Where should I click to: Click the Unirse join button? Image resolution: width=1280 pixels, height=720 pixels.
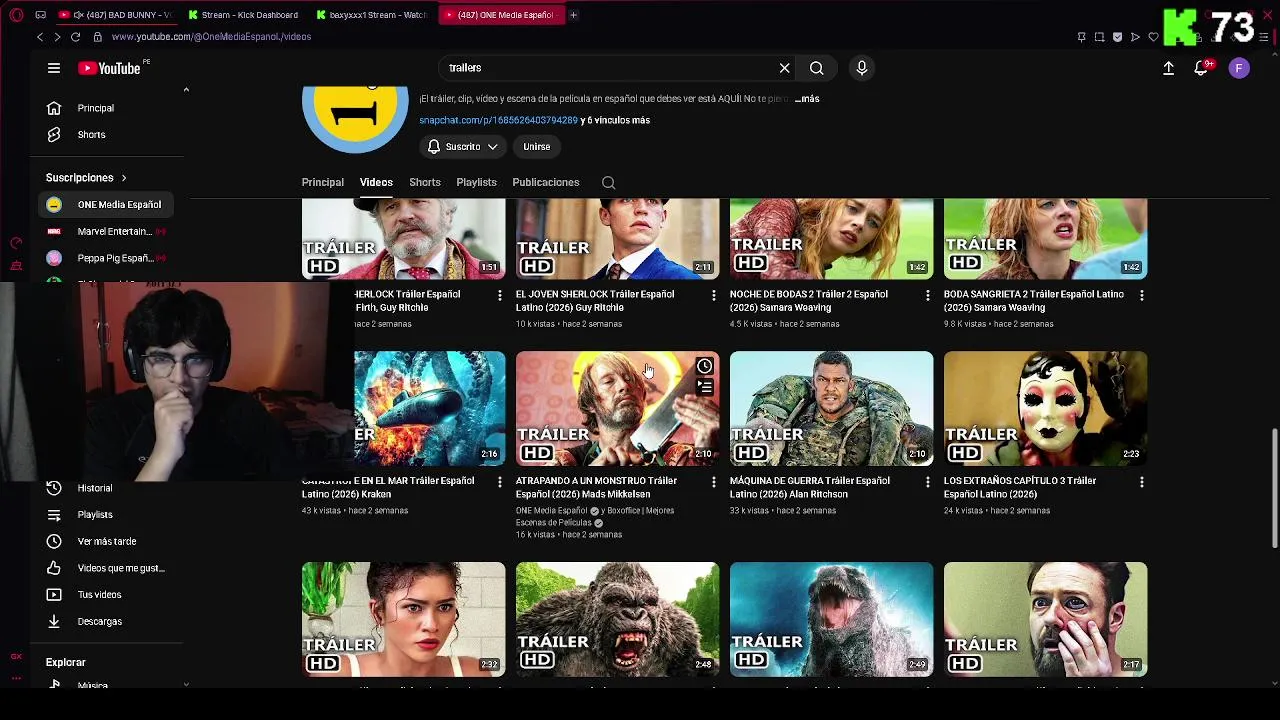537,147
